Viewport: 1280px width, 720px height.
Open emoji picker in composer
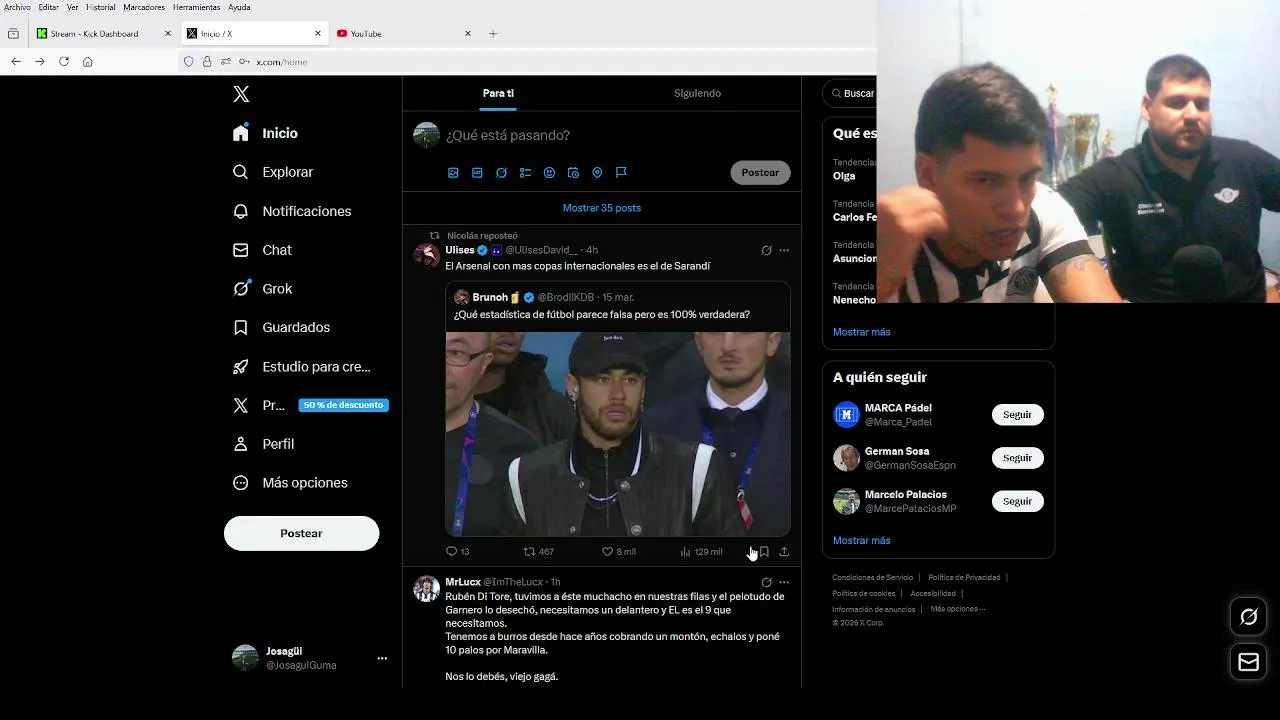point(549,173)
